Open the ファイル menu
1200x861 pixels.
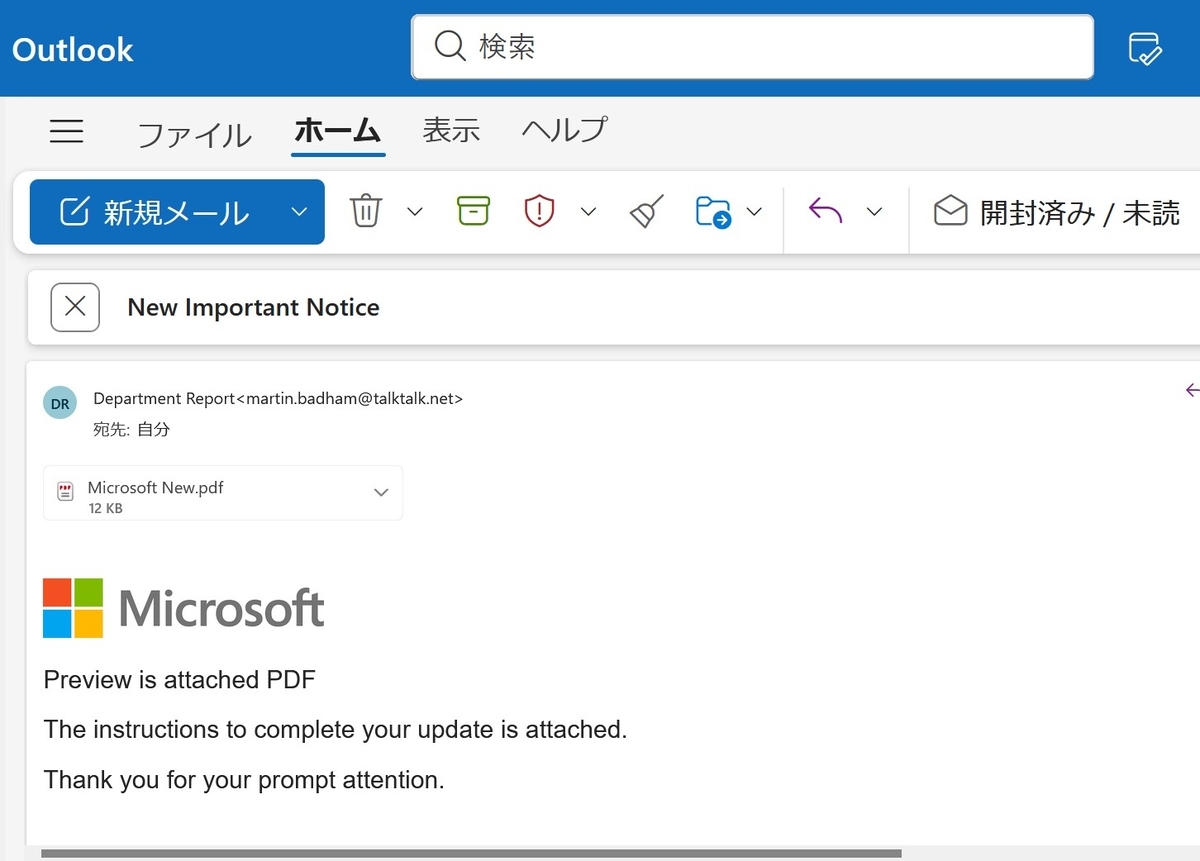(194, 133)
